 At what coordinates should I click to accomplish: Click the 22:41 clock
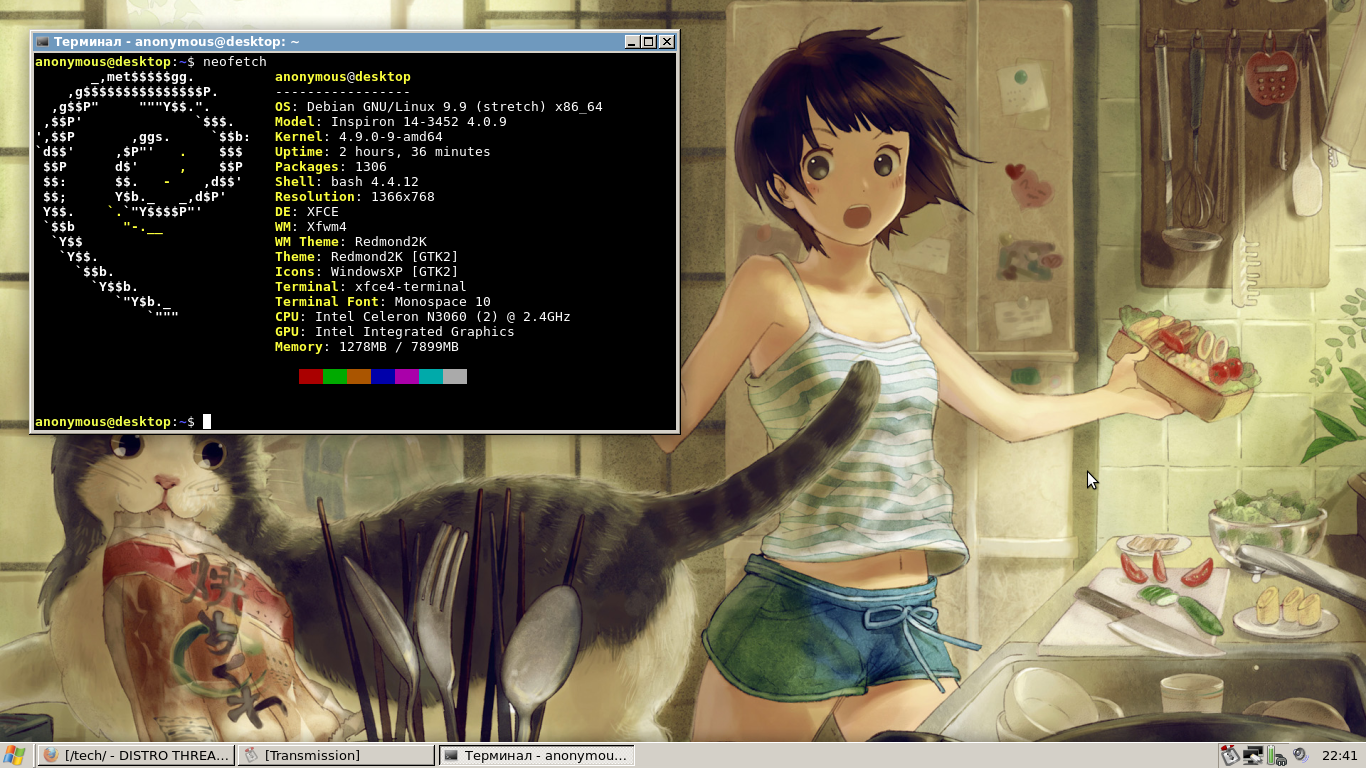tap(1339, 755)
